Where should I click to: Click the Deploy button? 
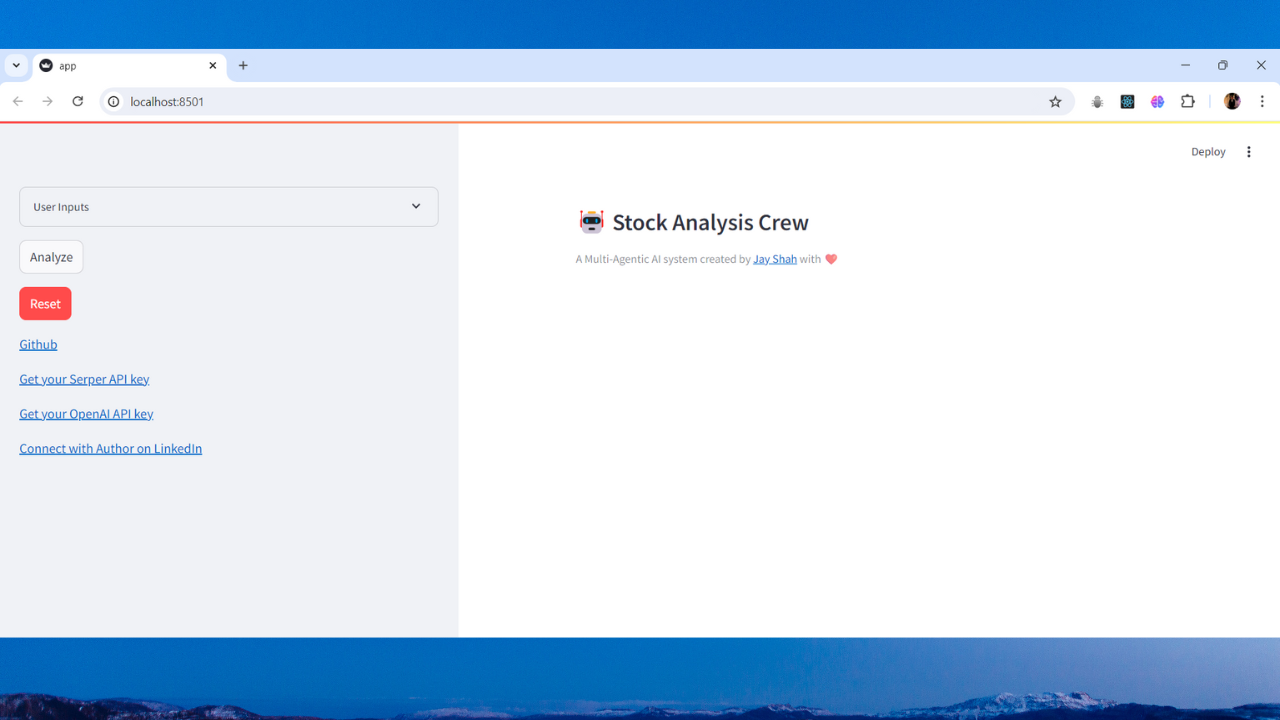point(1208,152)
